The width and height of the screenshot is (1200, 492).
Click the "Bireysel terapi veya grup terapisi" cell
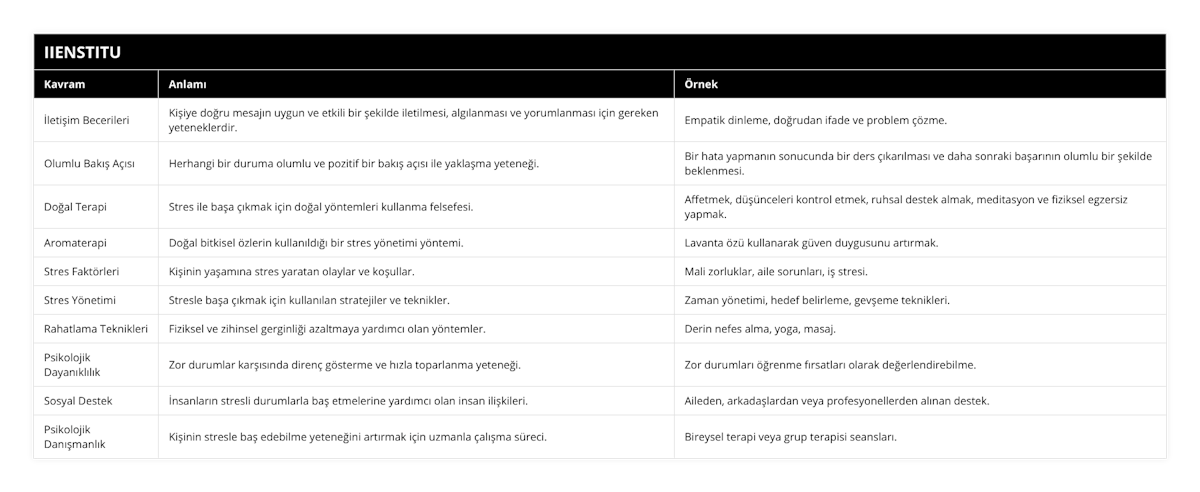point(790,437)
